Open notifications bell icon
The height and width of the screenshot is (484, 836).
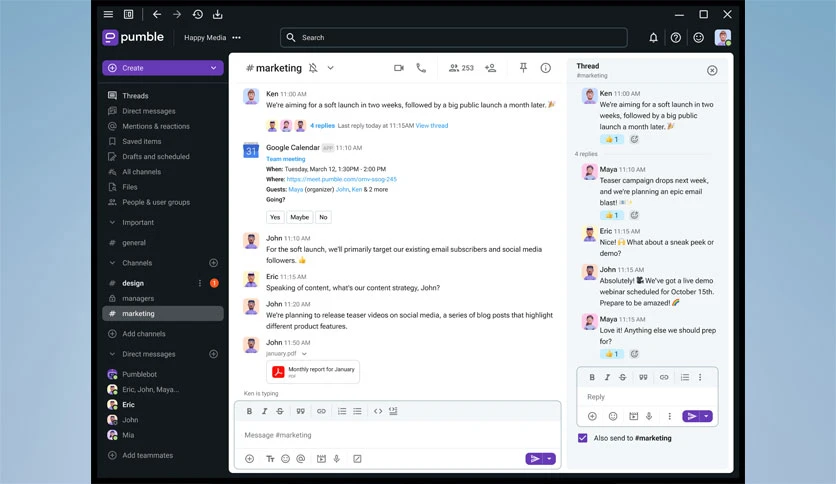click(653, 37)
